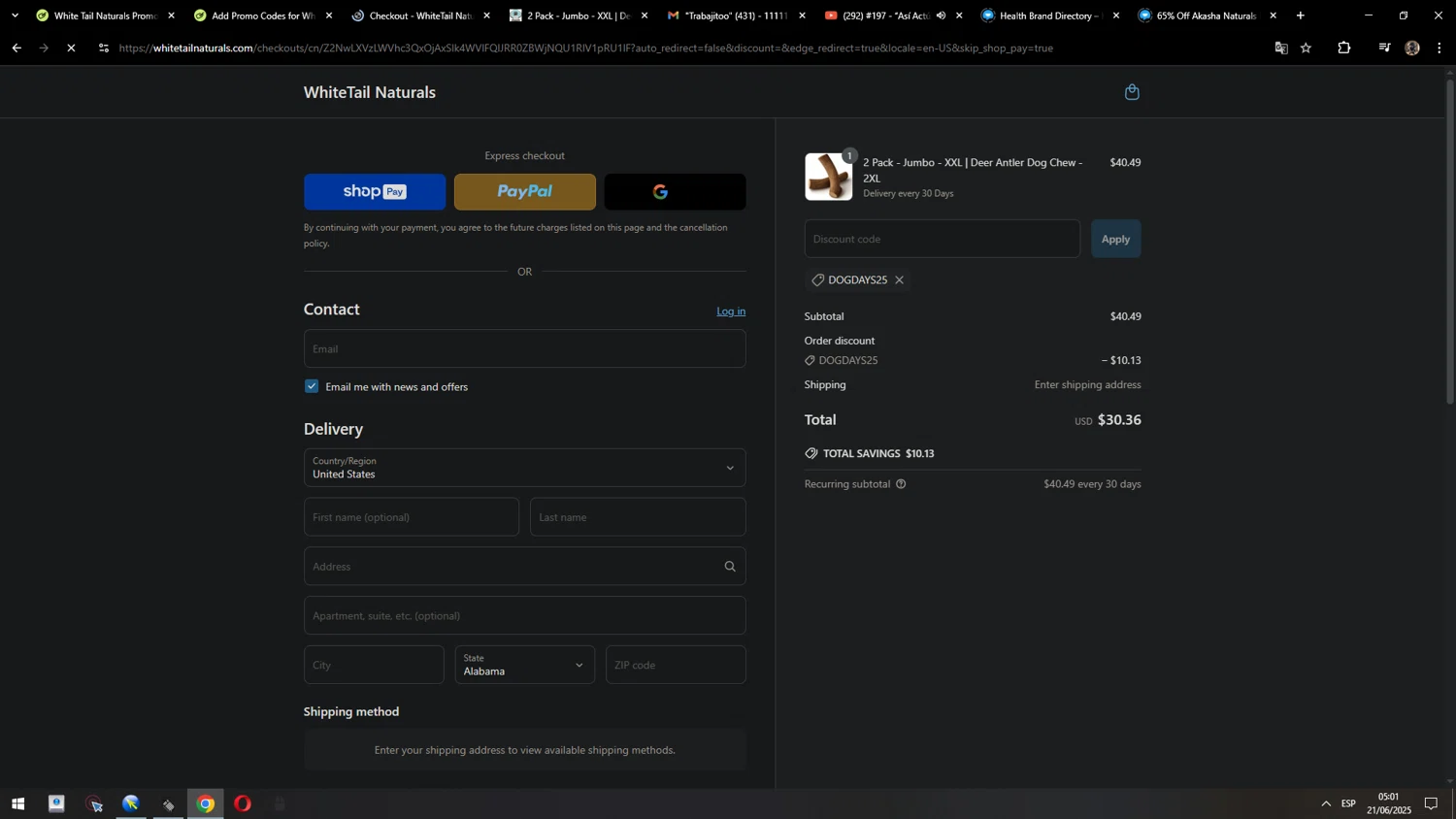Screen dimensions: 1456x819
Task: Open the tab search dropdown arrow
Action: (x=15, y=16)
